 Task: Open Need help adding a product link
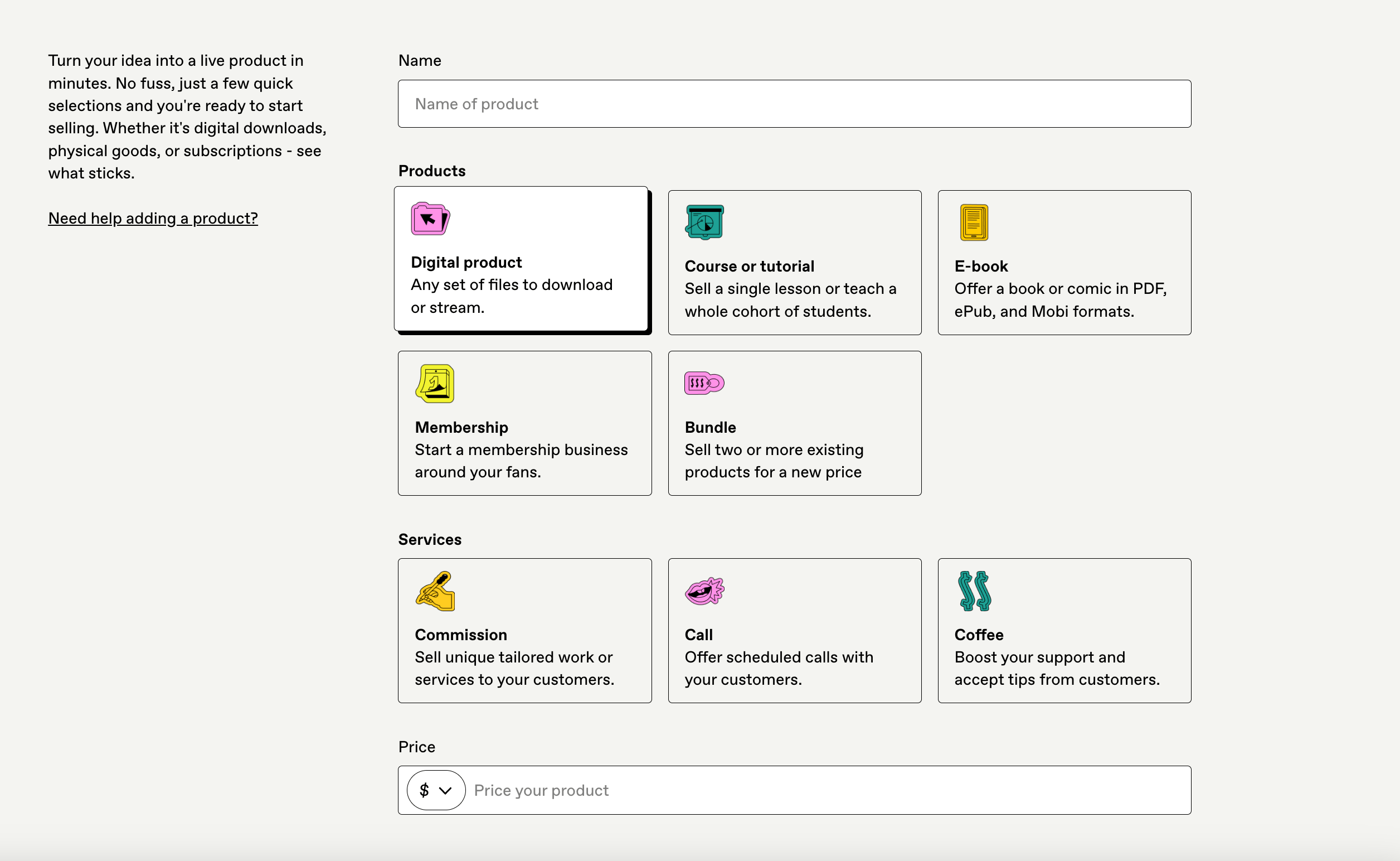pyautogui.click(x=153, y=218)
